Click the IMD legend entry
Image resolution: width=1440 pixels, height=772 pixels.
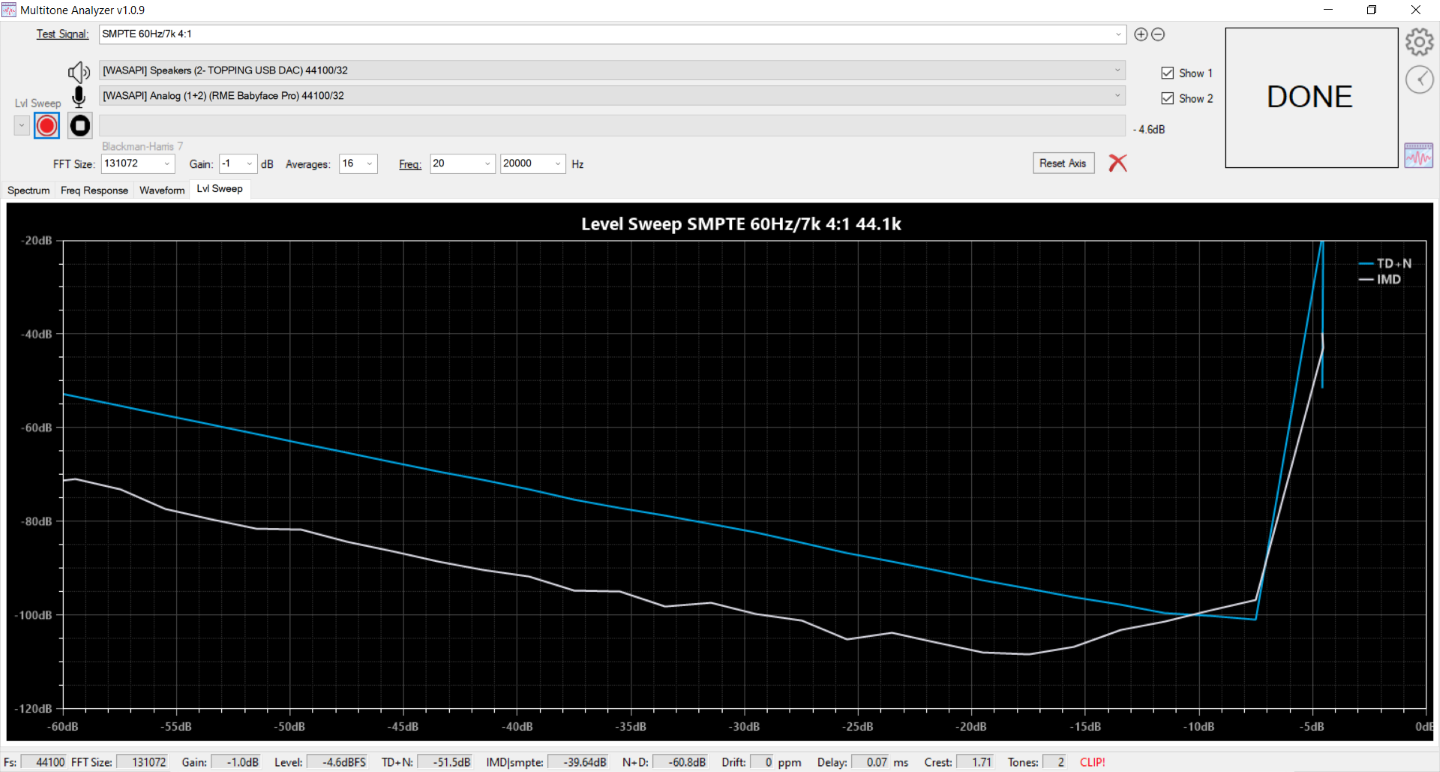coord(1380,279)
